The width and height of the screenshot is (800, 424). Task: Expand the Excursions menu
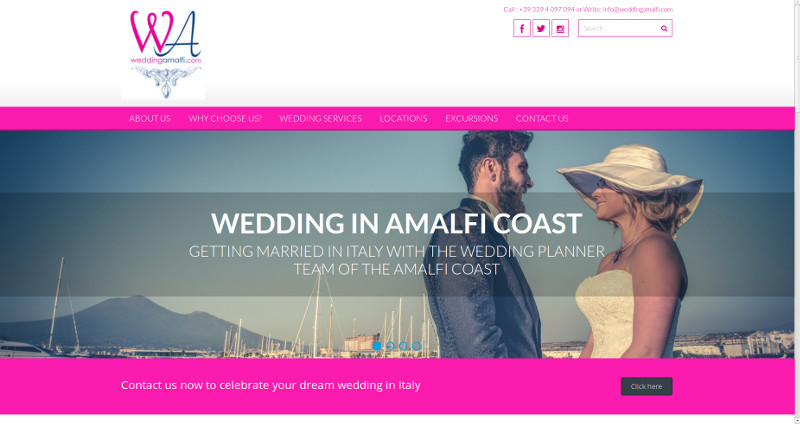click(471, 118)
